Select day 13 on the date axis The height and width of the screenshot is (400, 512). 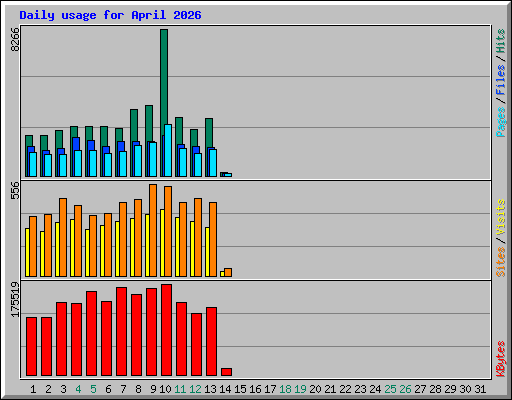tap(210, 389)
